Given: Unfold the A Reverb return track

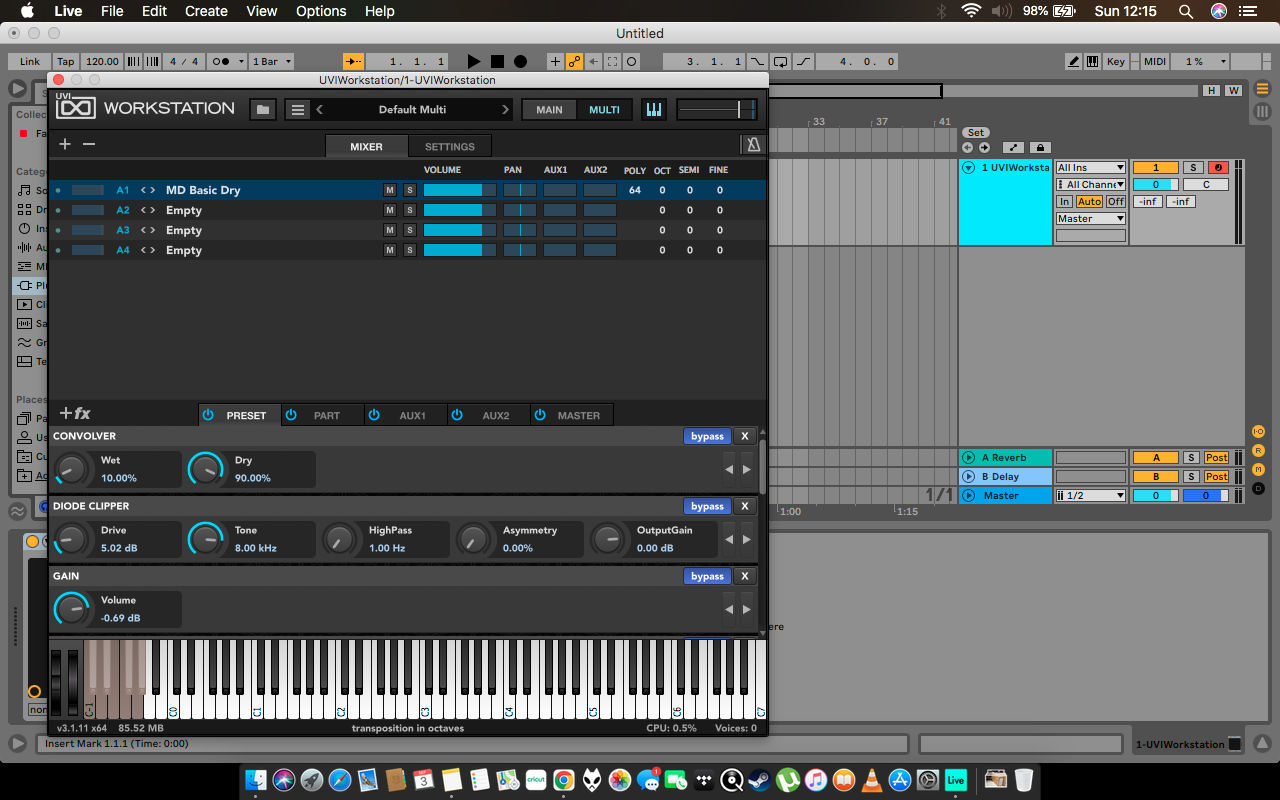Looking at the screenshot, I should click(968, 457).
